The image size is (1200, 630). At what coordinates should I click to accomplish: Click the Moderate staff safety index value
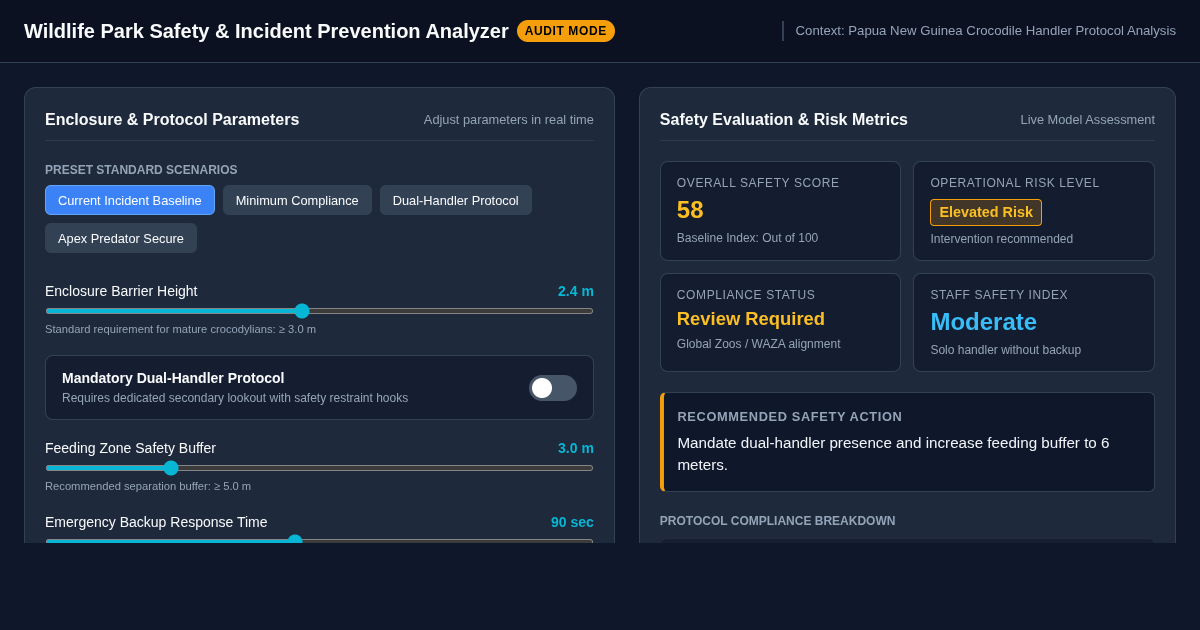pyautogui.click(x=983, y=322)
